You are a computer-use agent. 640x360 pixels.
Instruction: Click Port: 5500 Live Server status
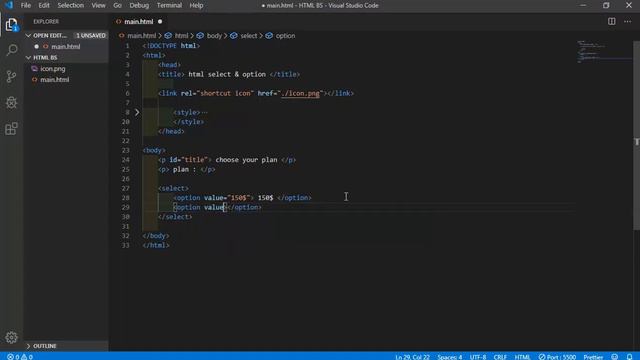[x=557, y=357]
